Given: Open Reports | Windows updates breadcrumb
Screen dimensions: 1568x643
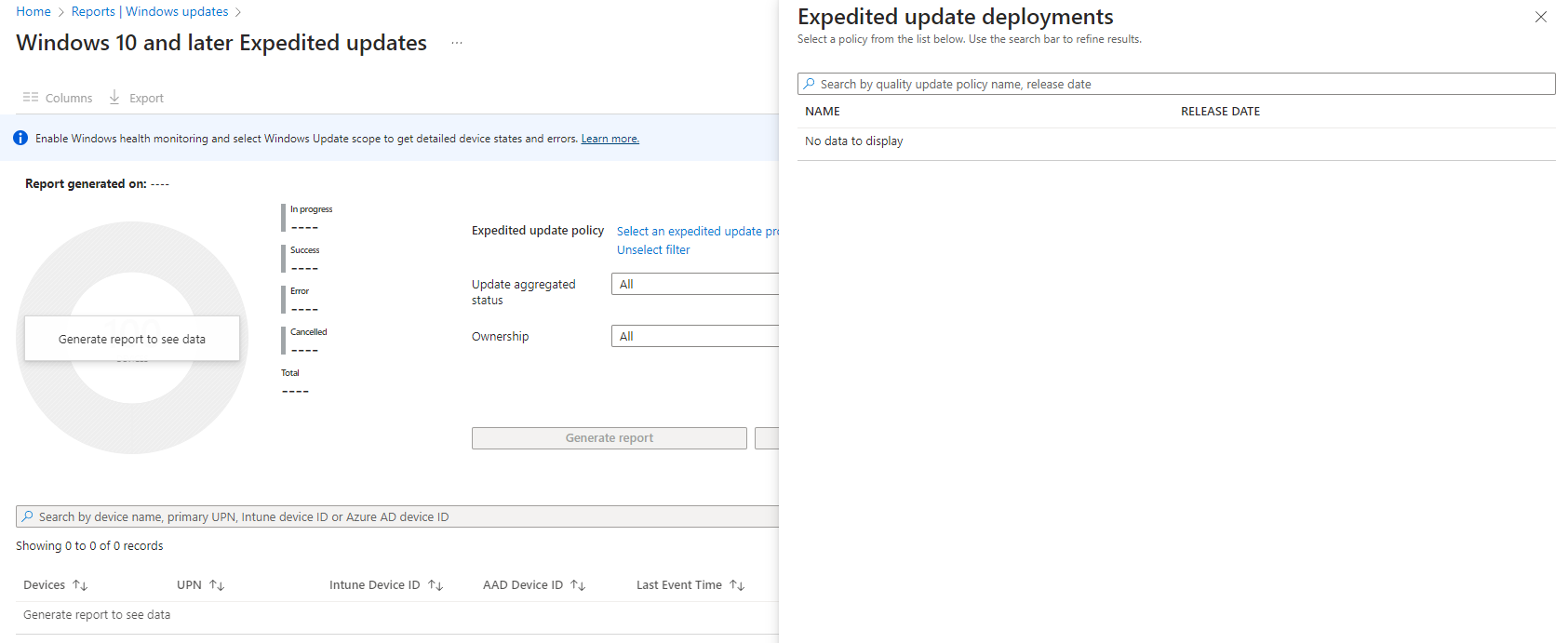Looking at the screenshot, I should tap(150, 11).
